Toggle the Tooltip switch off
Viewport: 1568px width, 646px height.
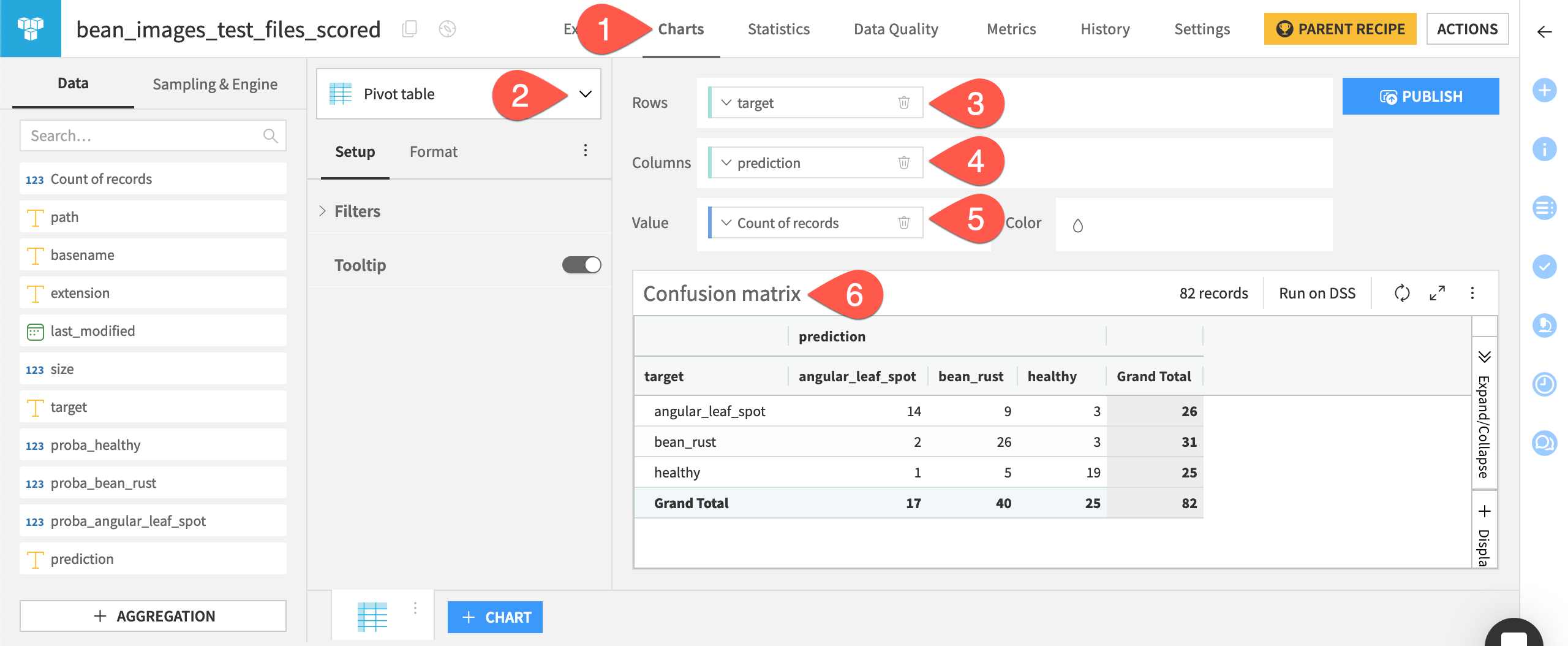pyautogui.click(x=581, y=264)
